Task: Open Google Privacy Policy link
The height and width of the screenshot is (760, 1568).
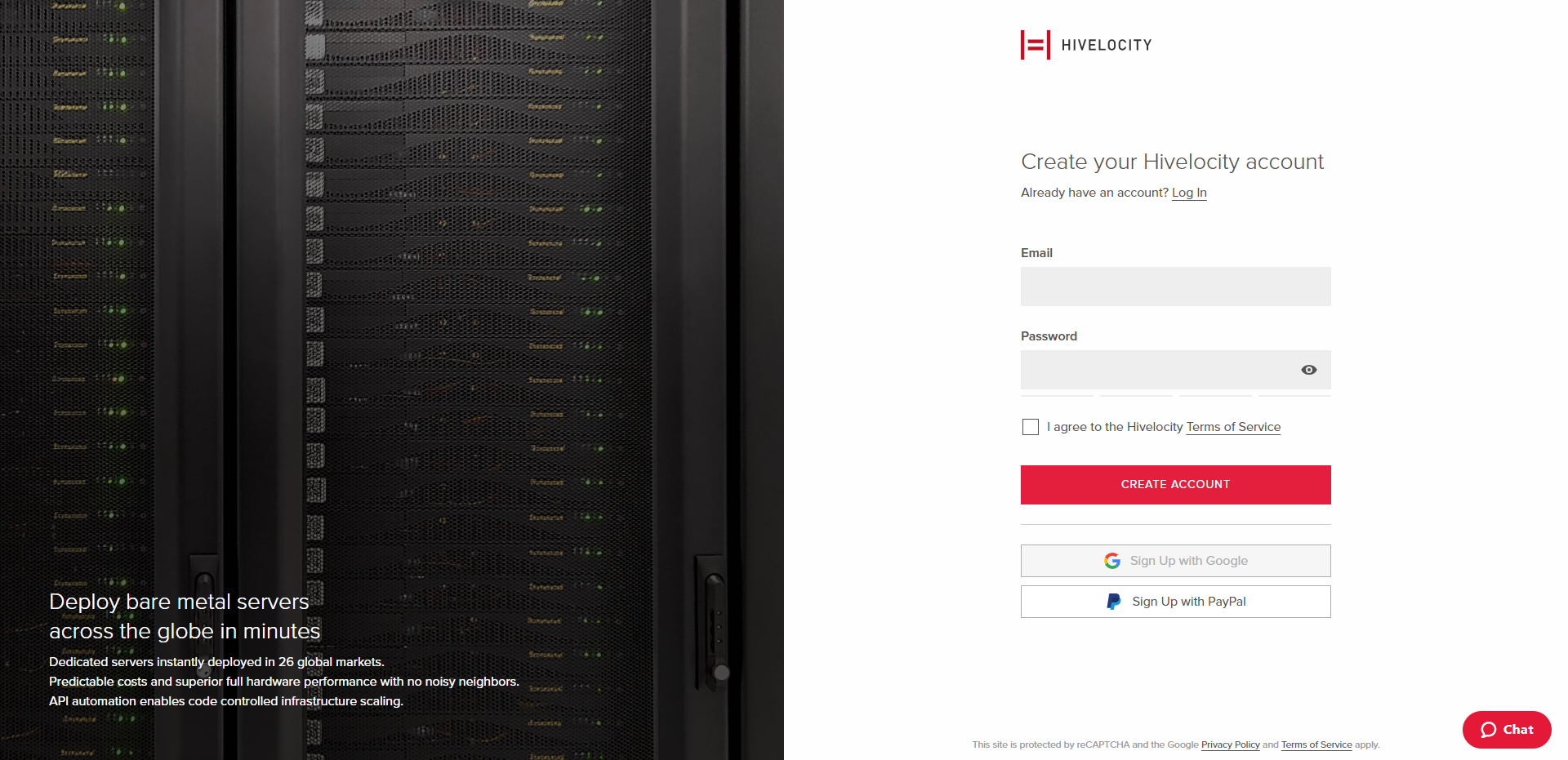Action: click(x=1231, y=744)
